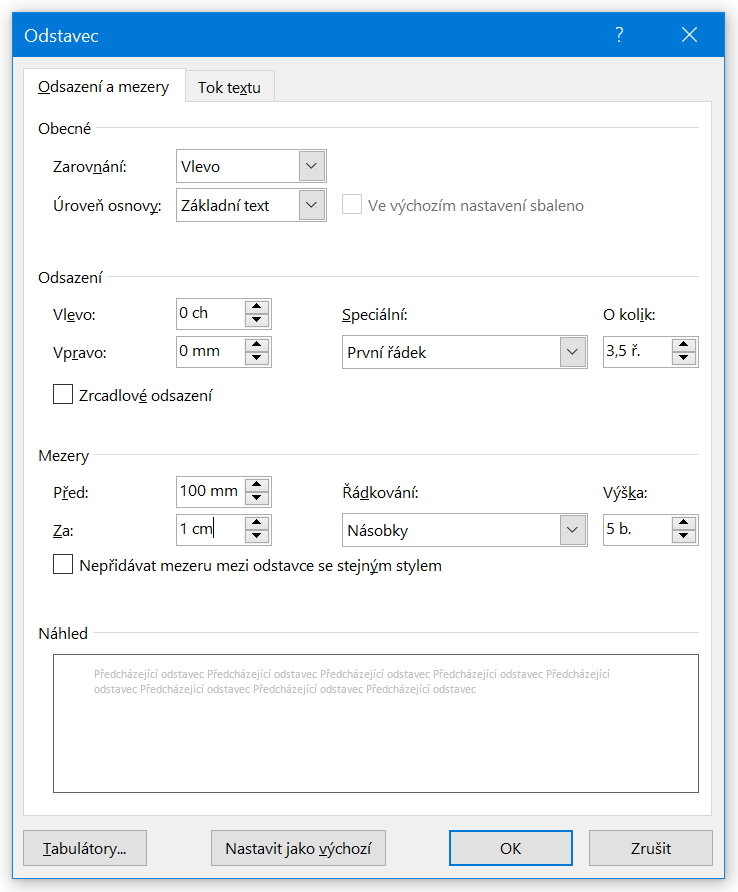The width and height of the screenshot is (738, 892).
Task: Click Nastavit jako výchozí button
Action: (298, 848)
